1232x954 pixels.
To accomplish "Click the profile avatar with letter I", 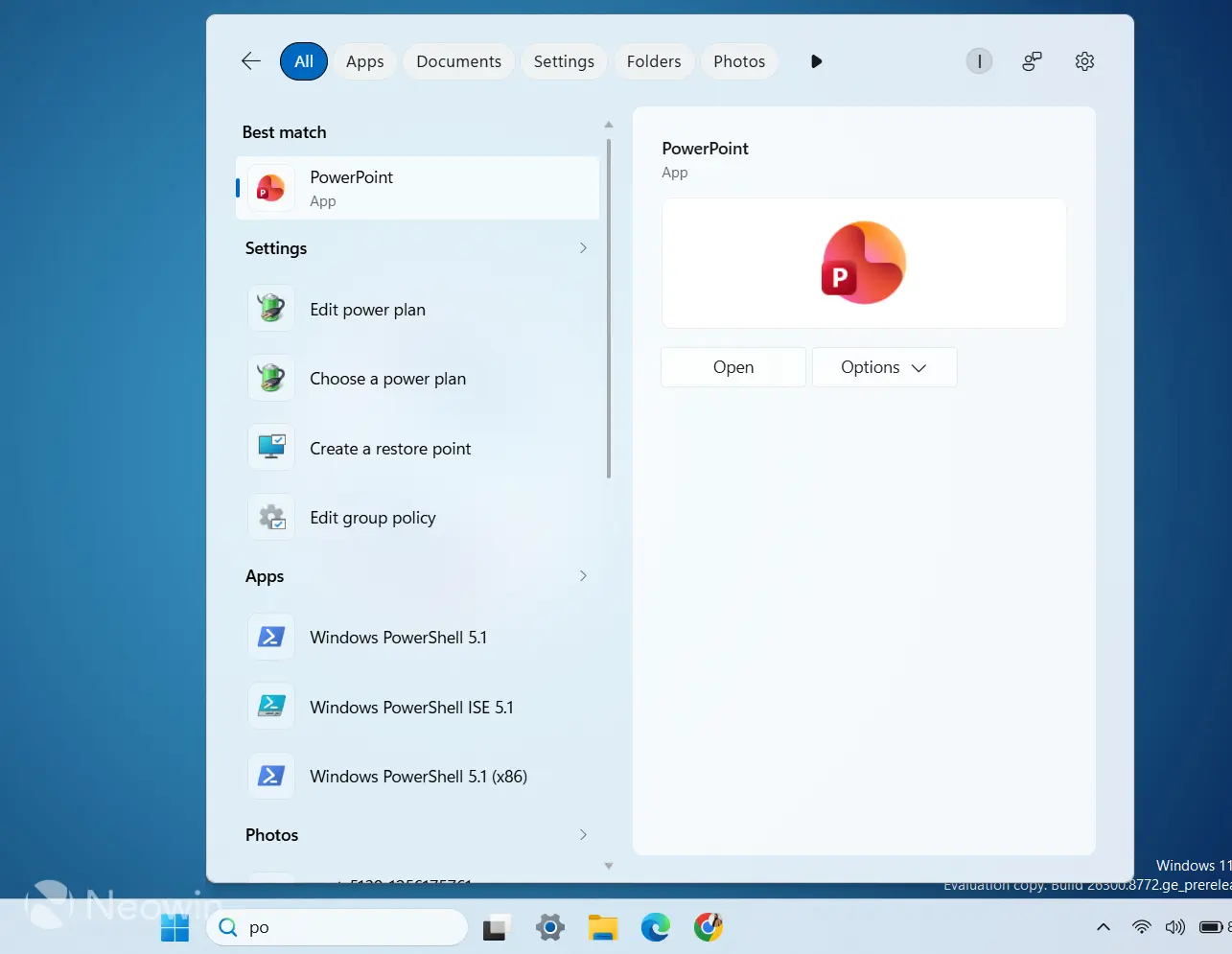I will pyautogui.click(x=979, y=61).
